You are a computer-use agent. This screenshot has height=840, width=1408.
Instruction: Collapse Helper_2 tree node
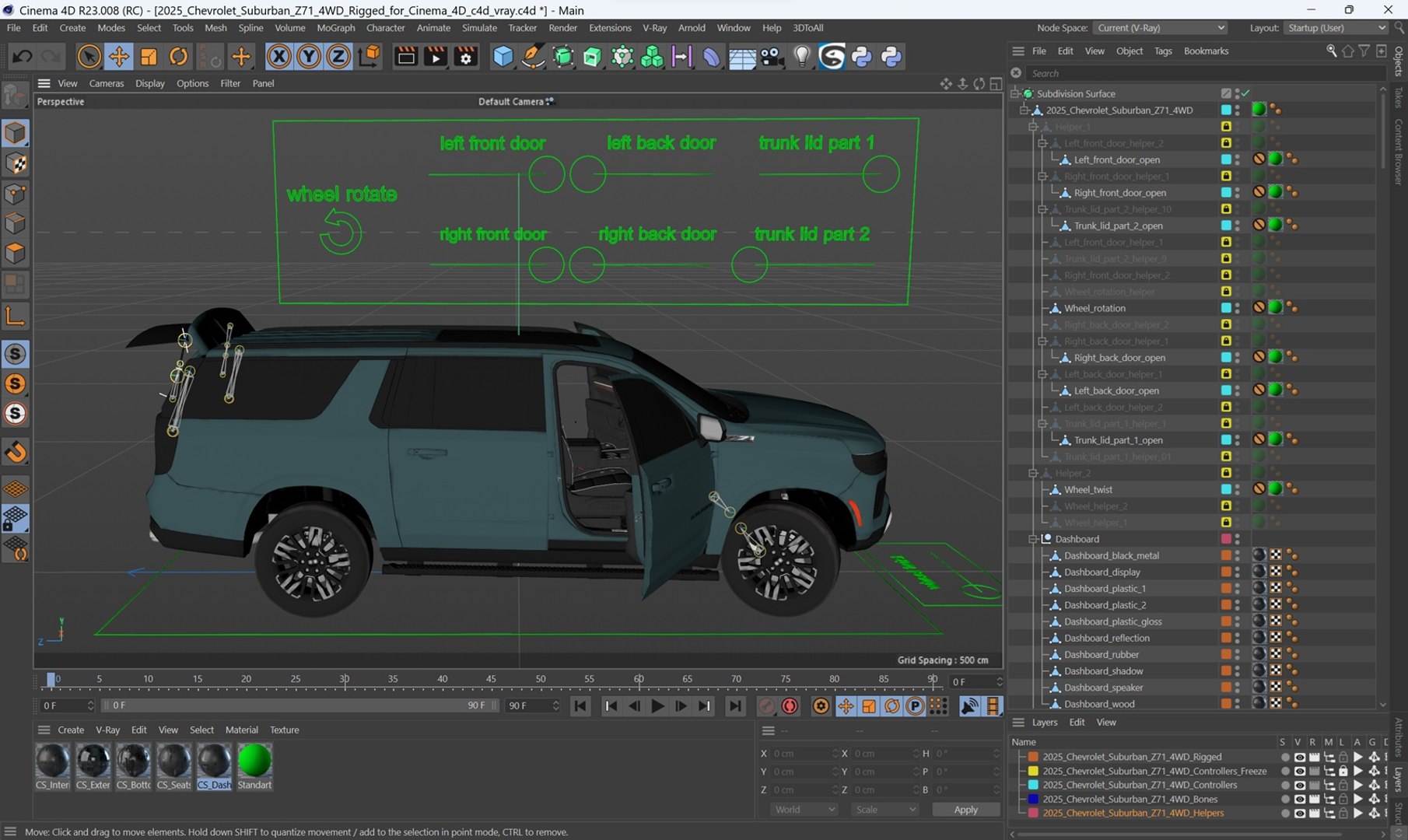[1033, 473]
